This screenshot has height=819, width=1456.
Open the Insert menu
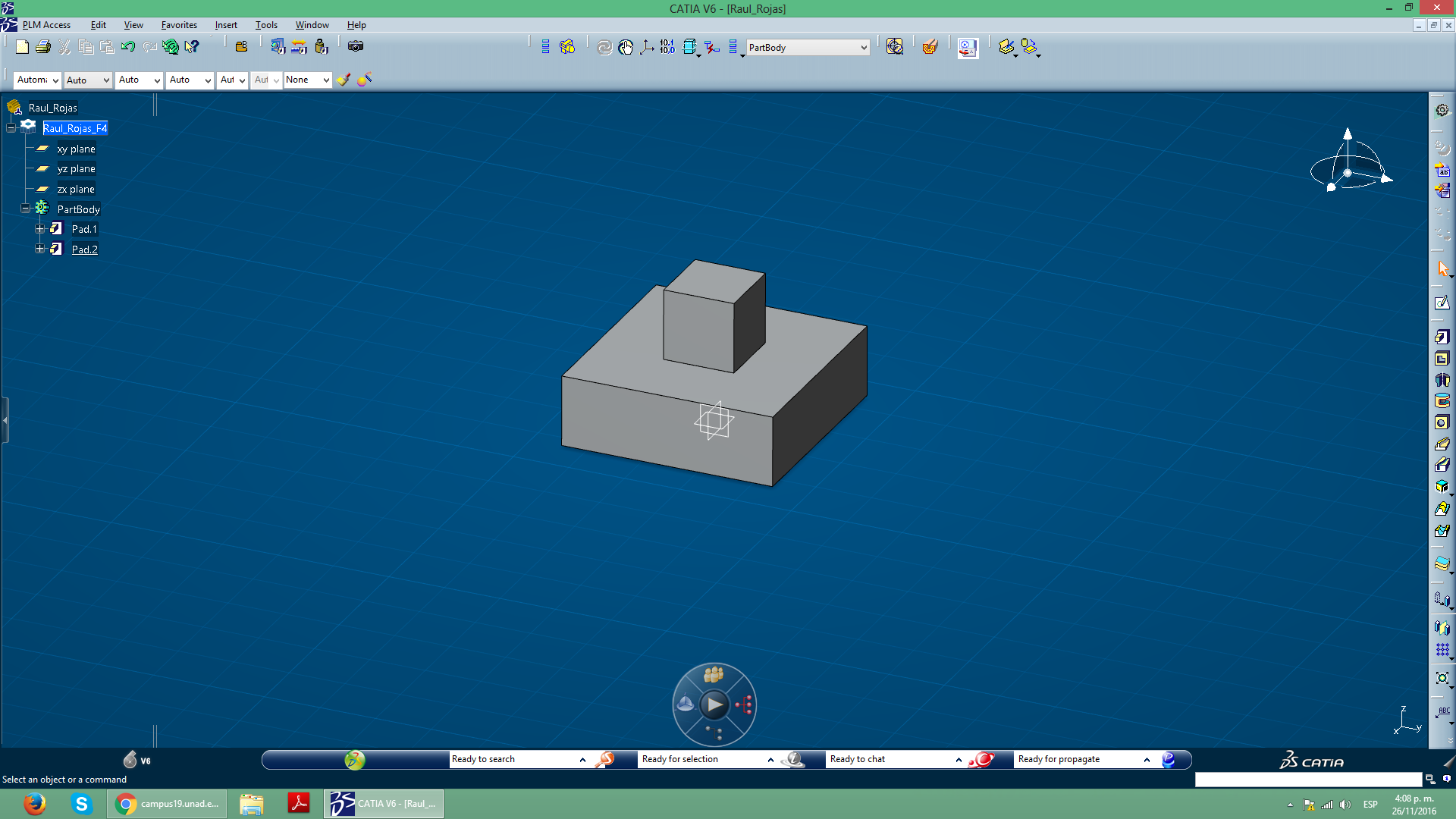226,25
